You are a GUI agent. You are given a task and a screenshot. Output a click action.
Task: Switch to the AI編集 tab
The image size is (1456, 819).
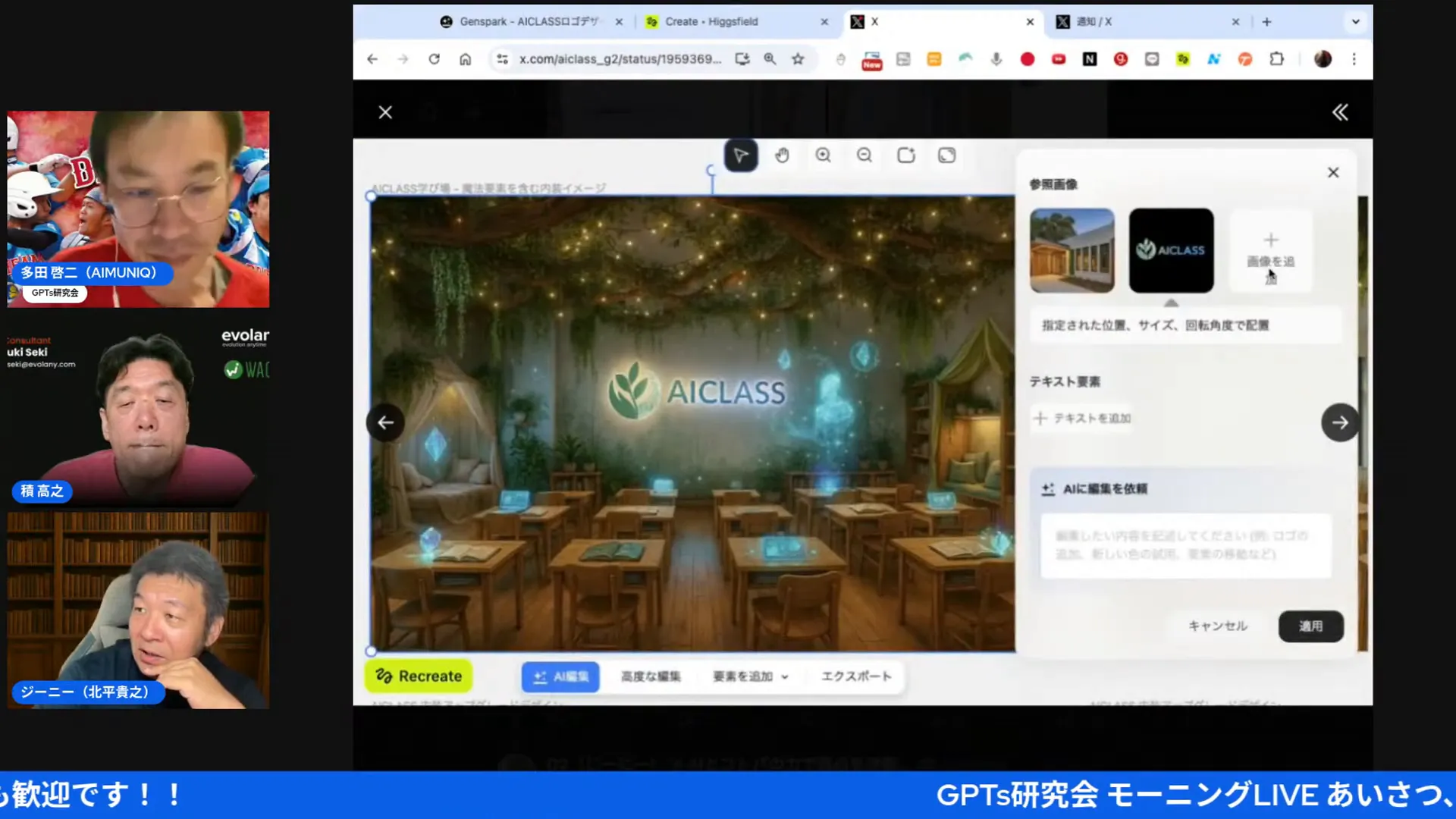[560, 676]
